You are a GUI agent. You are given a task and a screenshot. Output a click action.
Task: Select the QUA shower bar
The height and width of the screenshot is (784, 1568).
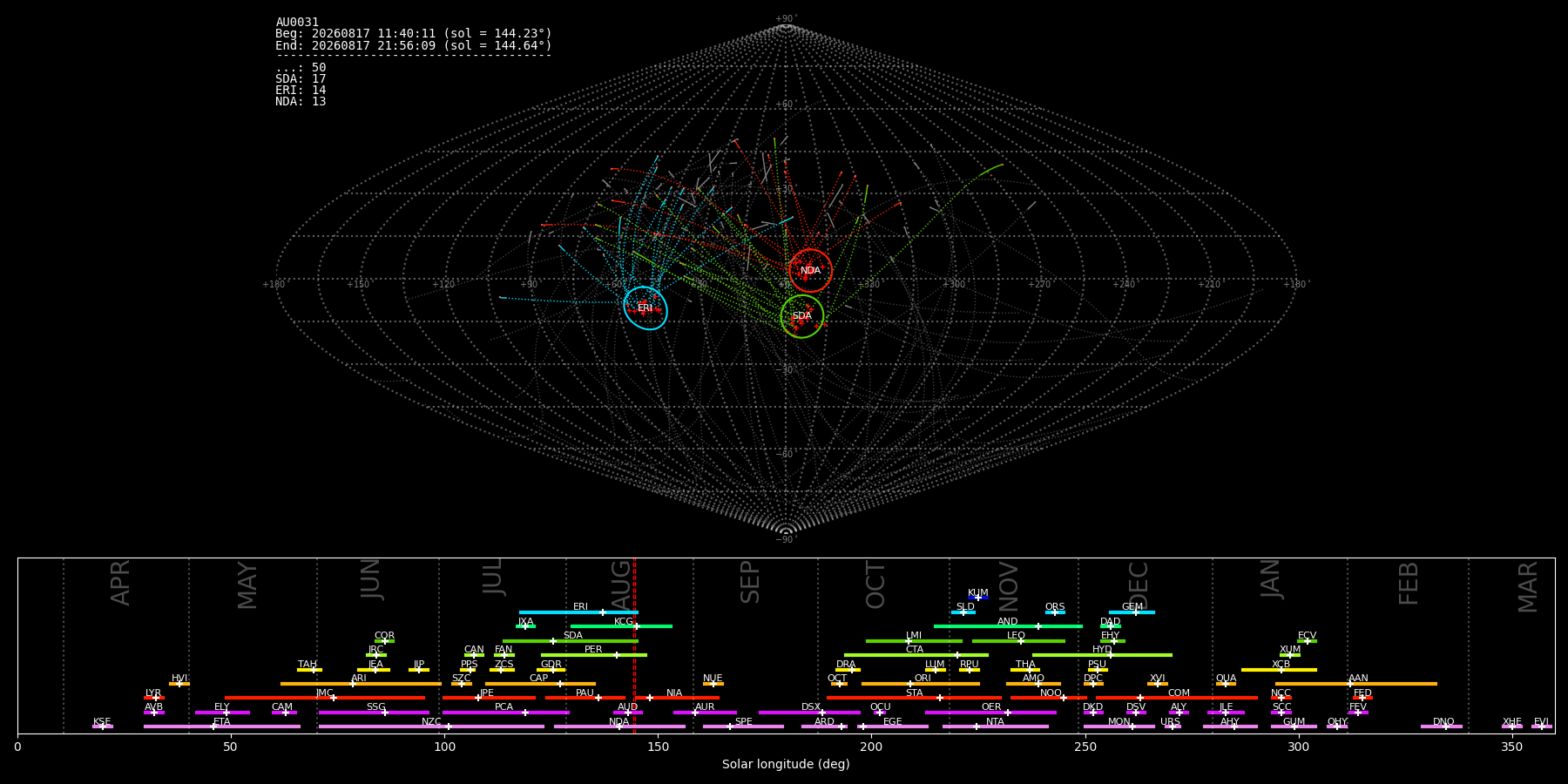(x=1226, y=684)
